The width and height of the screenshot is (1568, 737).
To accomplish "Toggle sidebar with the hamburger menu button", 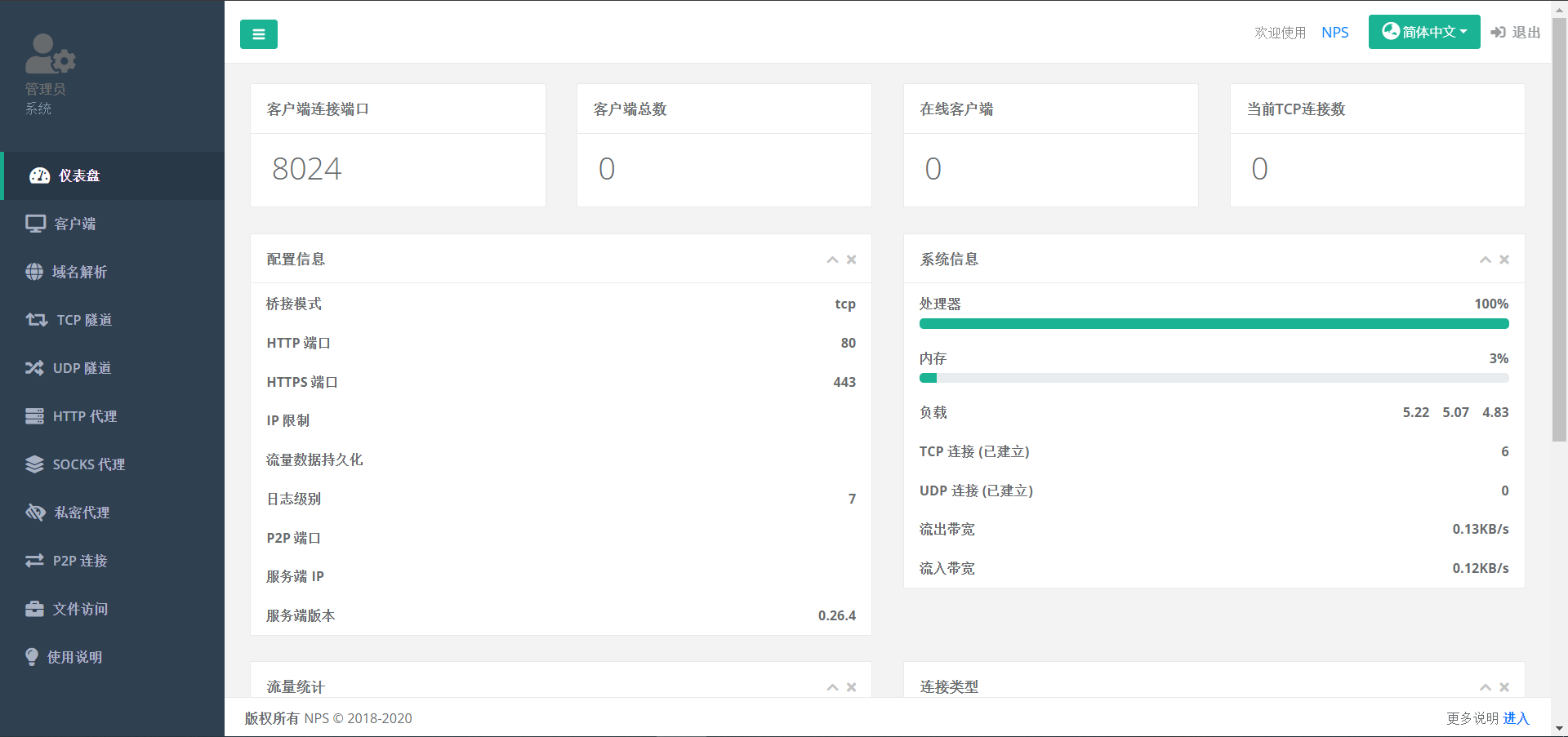I will (x=258, y=34).
